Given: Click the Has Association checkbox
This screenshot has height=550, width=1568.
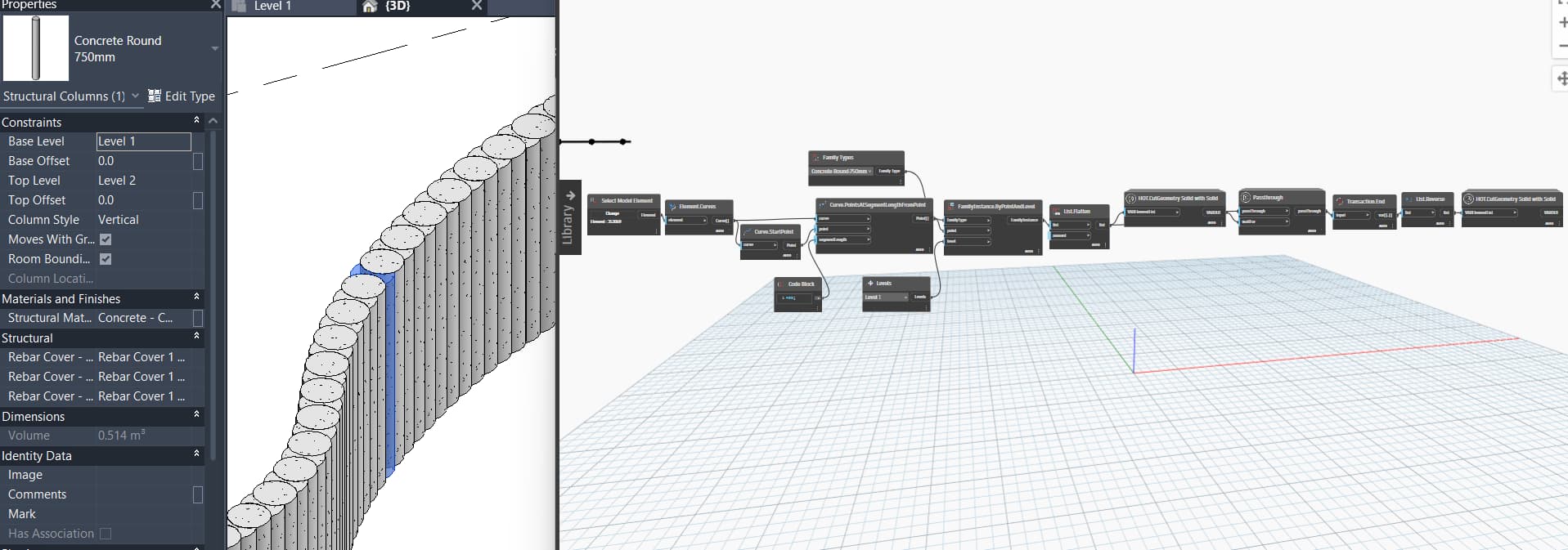Looking at the screenshot, I should coord(106,534).
